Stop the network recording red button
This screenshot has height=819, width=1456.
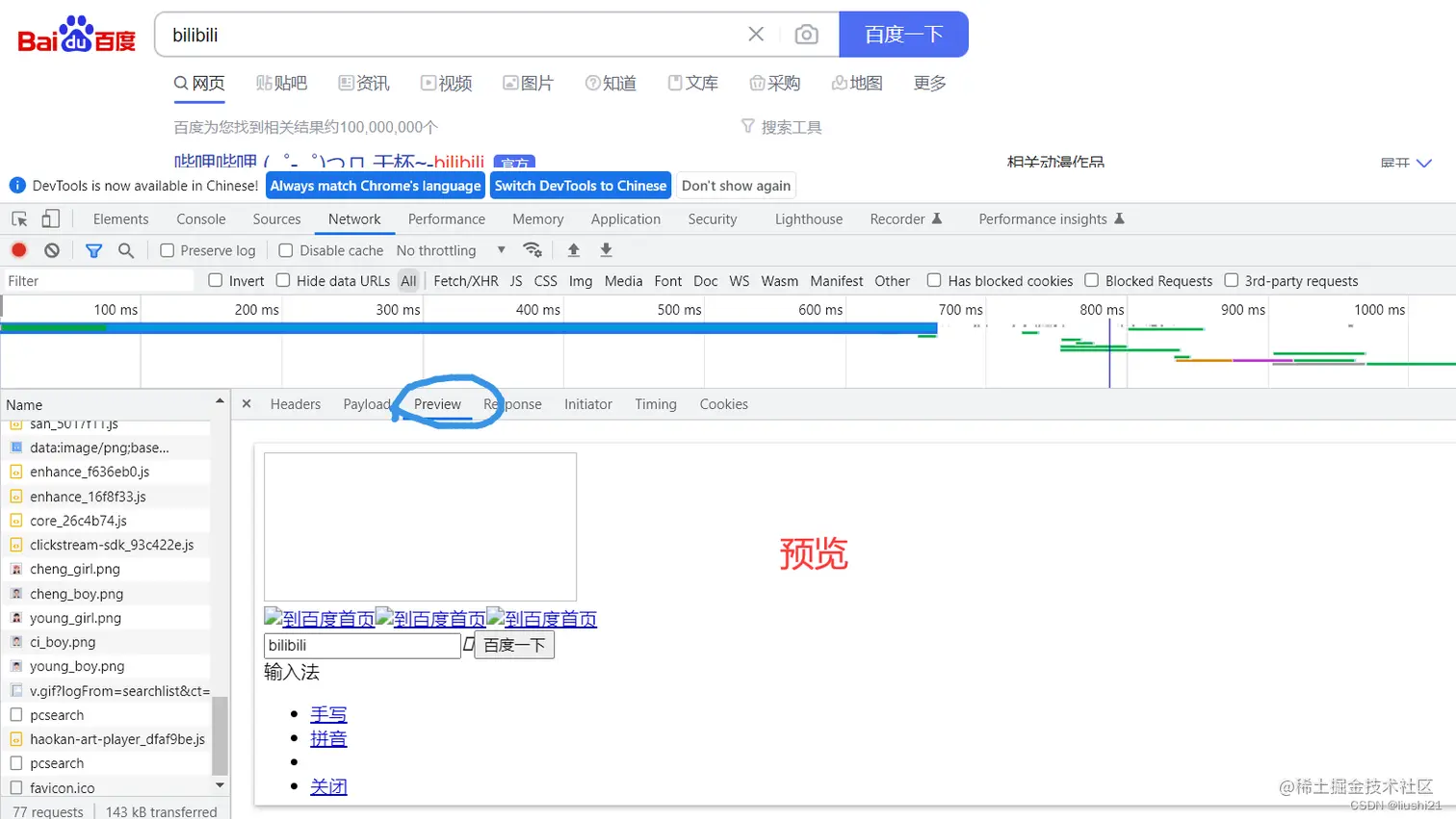19,250
